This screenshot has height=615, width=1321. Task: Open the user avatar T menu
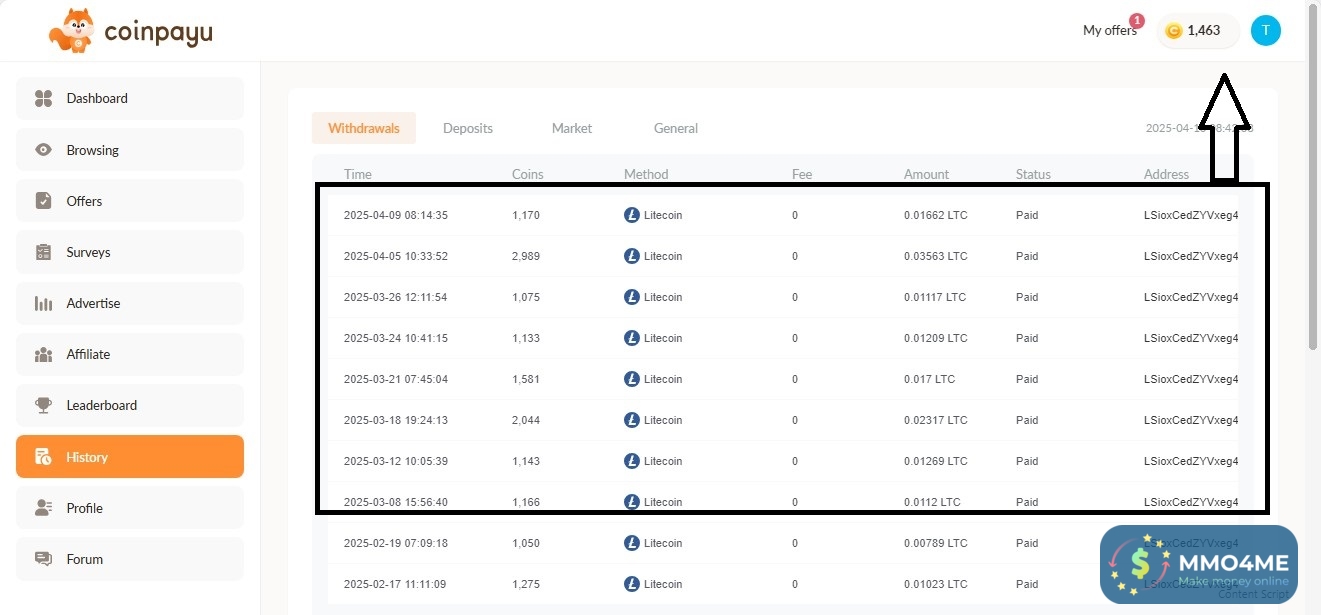1265,31
